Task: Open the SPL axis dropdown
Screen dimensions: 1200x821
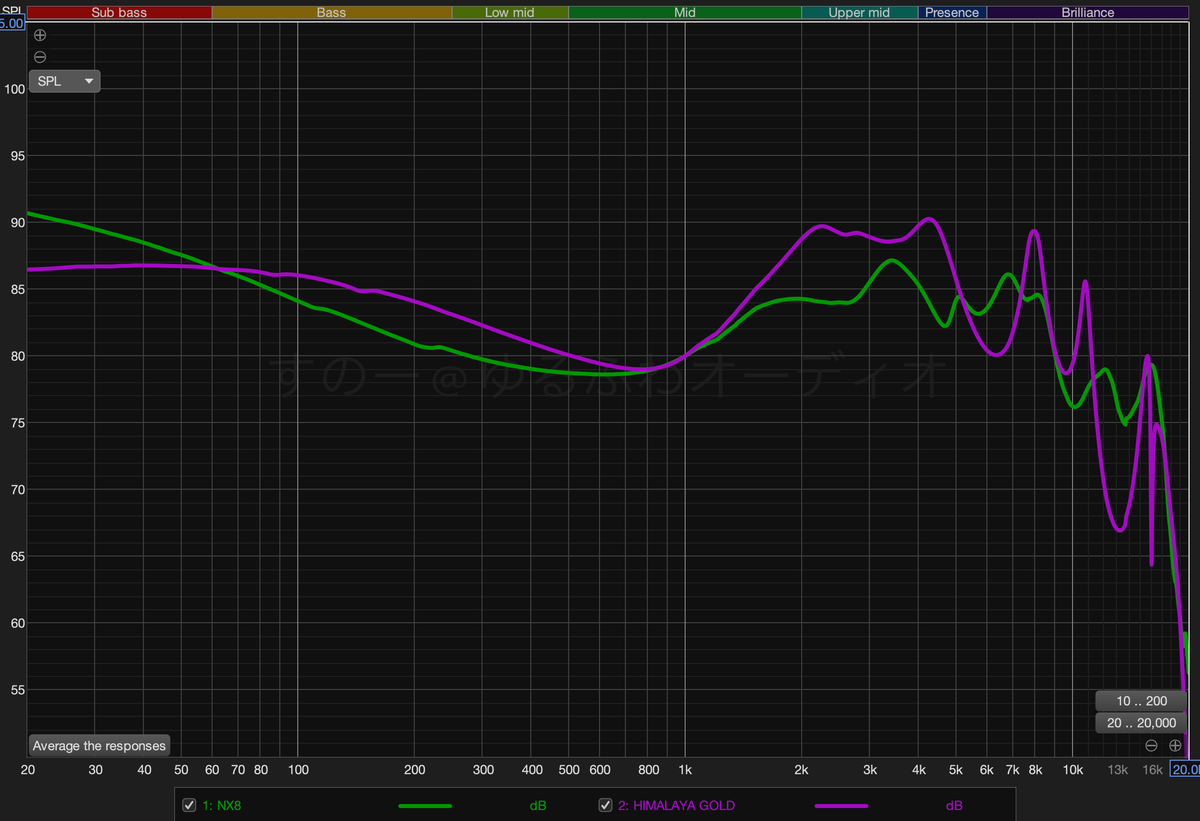Action: coord(65,81)
